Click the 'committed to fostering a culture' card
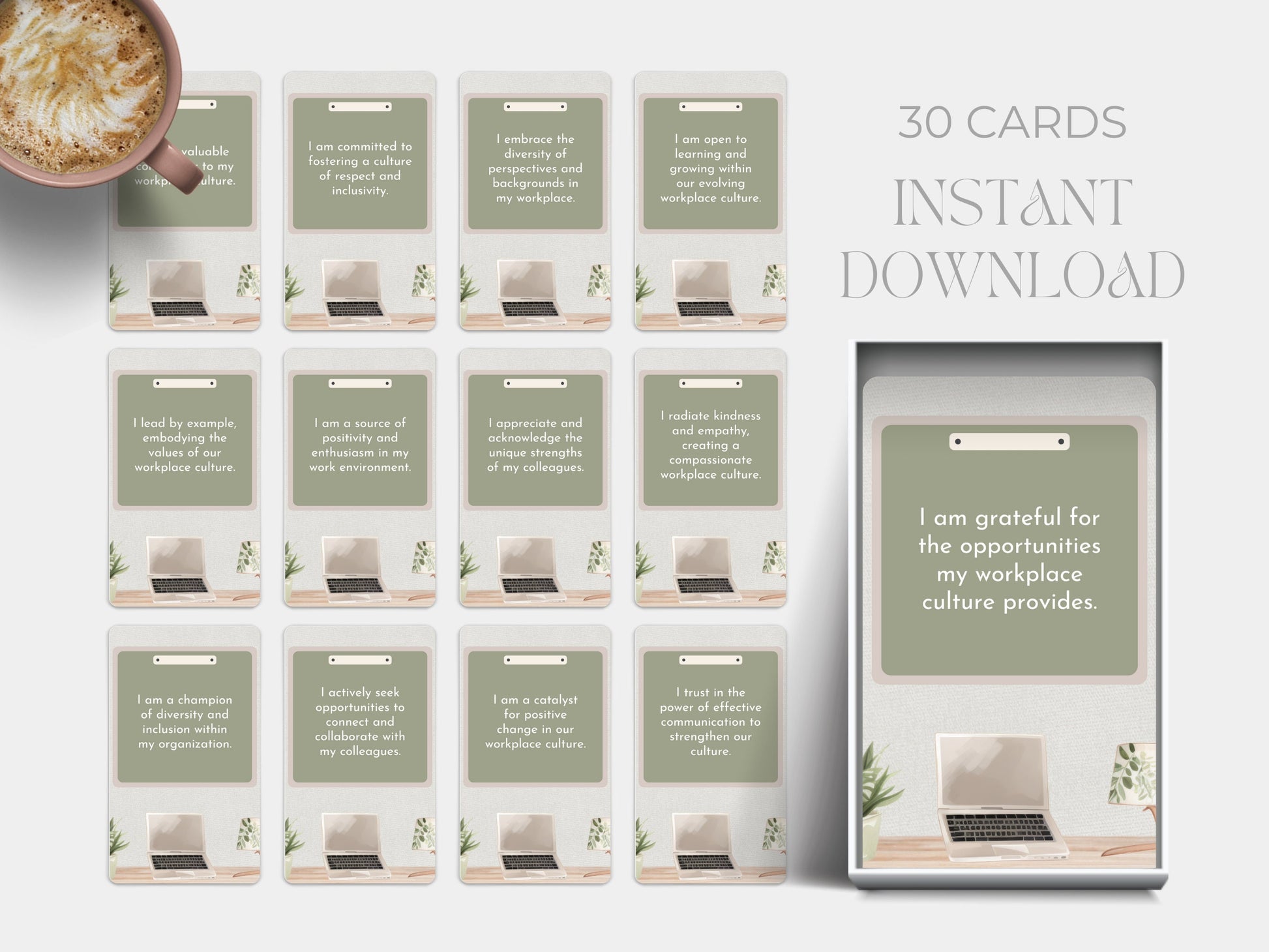Screen dimensions: 1269x952 pyautogui.click(x=360, y=168)
